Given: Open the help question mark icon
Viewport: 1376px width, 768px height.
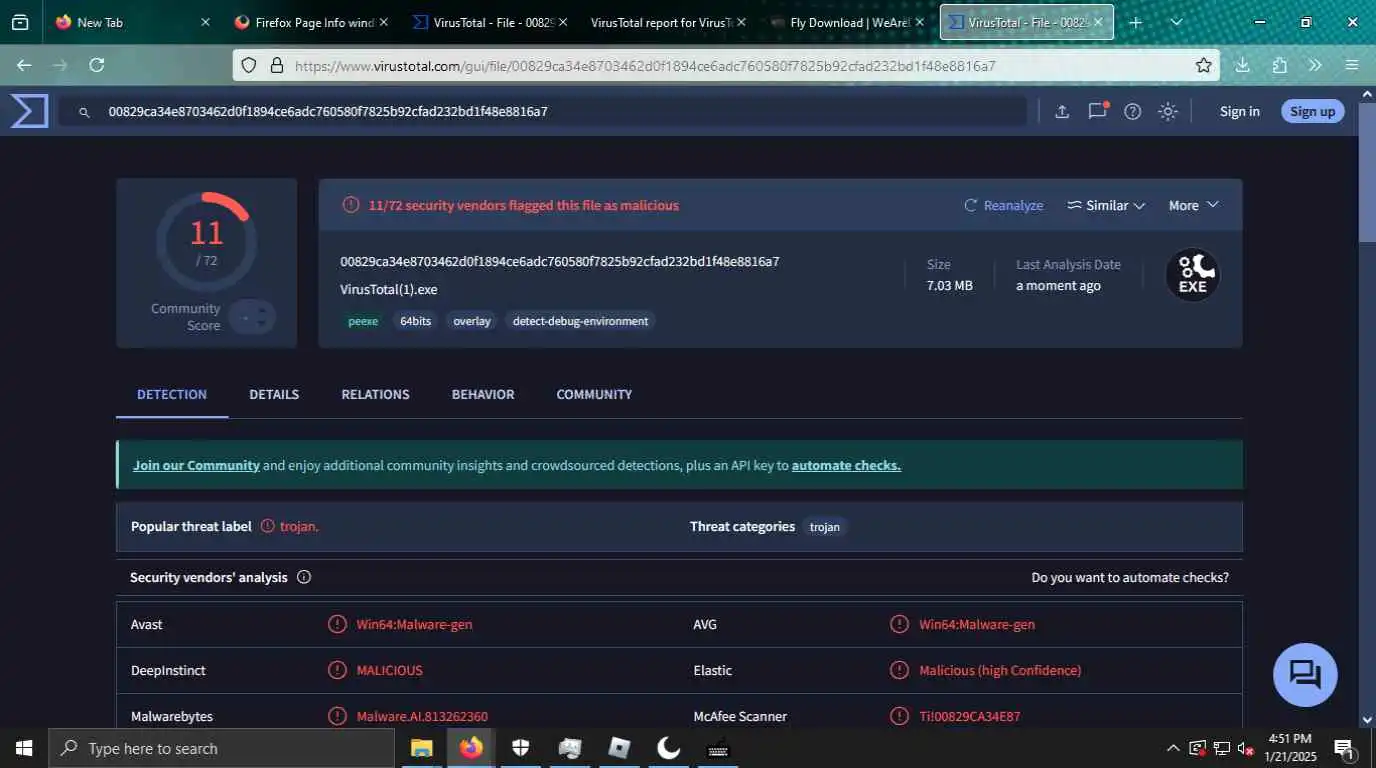Looking at the screenshot, I should click(1132, 112).
